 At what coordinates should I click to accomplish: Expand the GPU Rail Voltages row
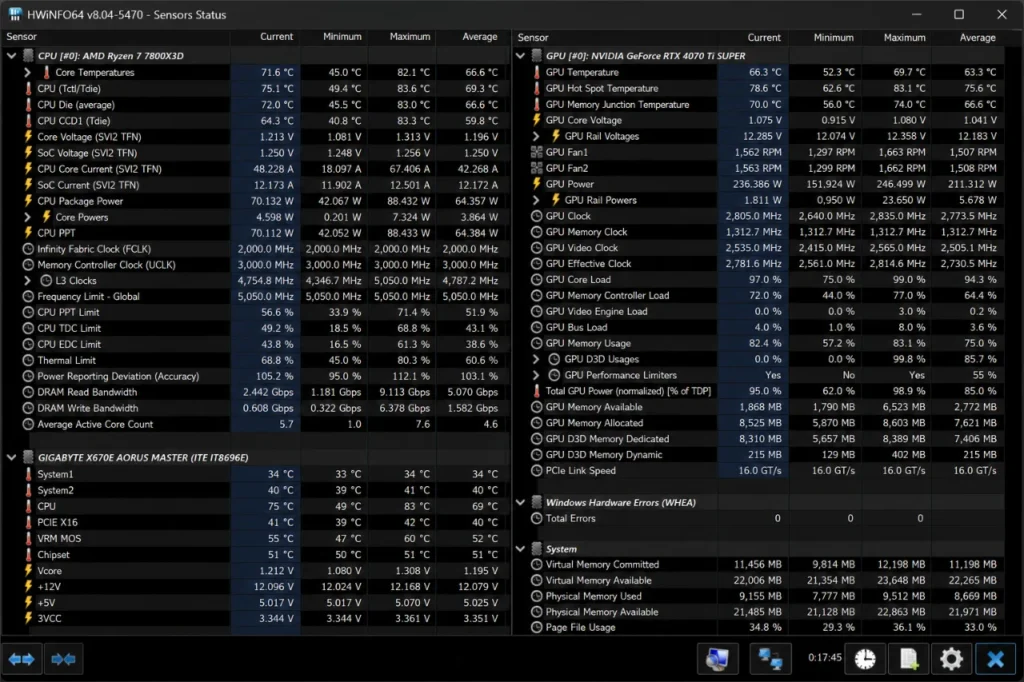536,136
